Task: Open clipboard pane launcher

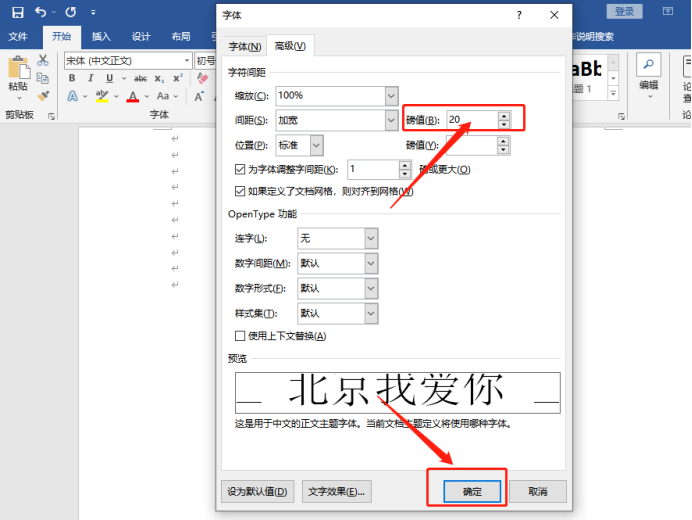Action: 52,116
